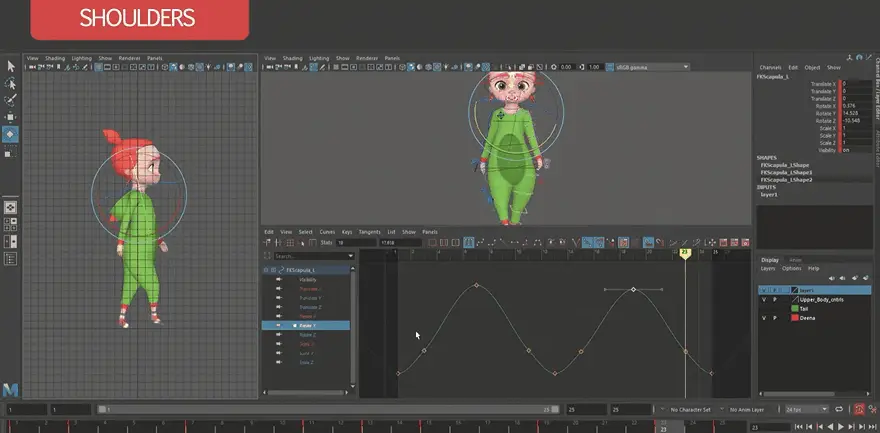Toggle visibility V for Upper_Body_cntrls layer

764,299
